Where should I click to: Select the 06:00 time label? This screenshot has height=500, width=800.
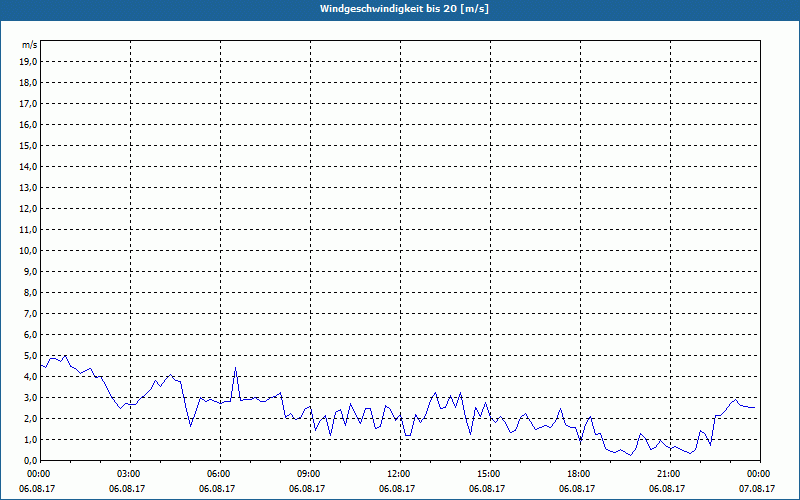pyautogui.click(x=220, y=474)
